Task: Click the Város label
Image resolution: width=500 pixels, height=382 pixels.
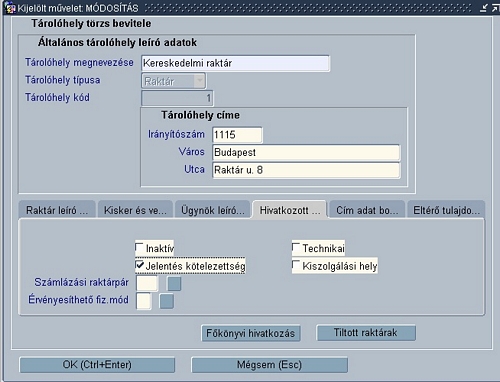Action: point(192,152)
